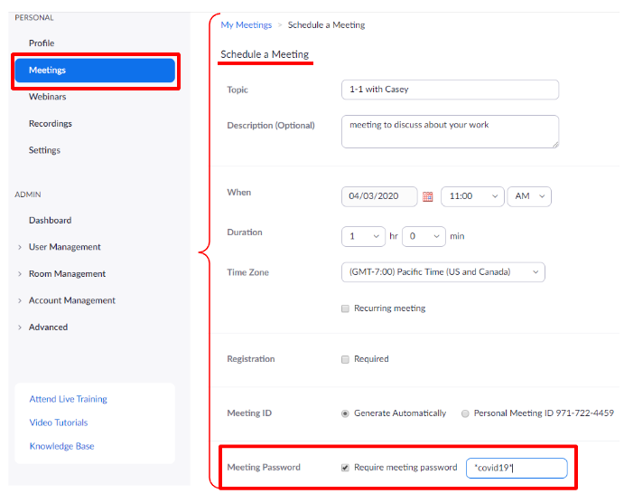Click the Attend Live Training link
Screen dimensions: 624x503
point(68,399)
